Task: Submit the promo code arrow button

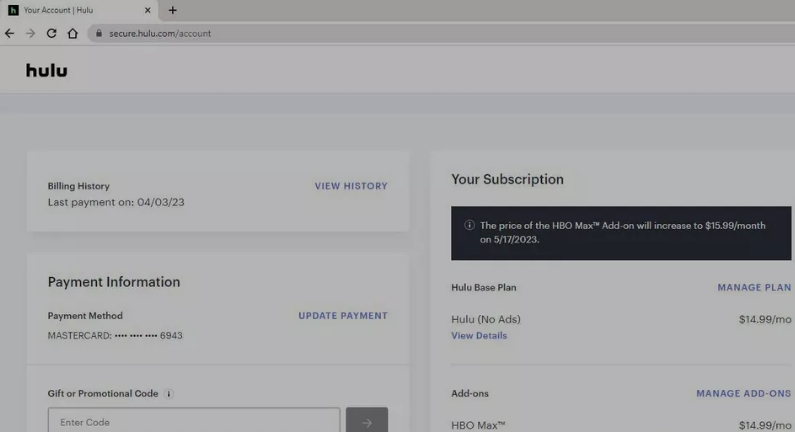Action: [x=367, y=420]
